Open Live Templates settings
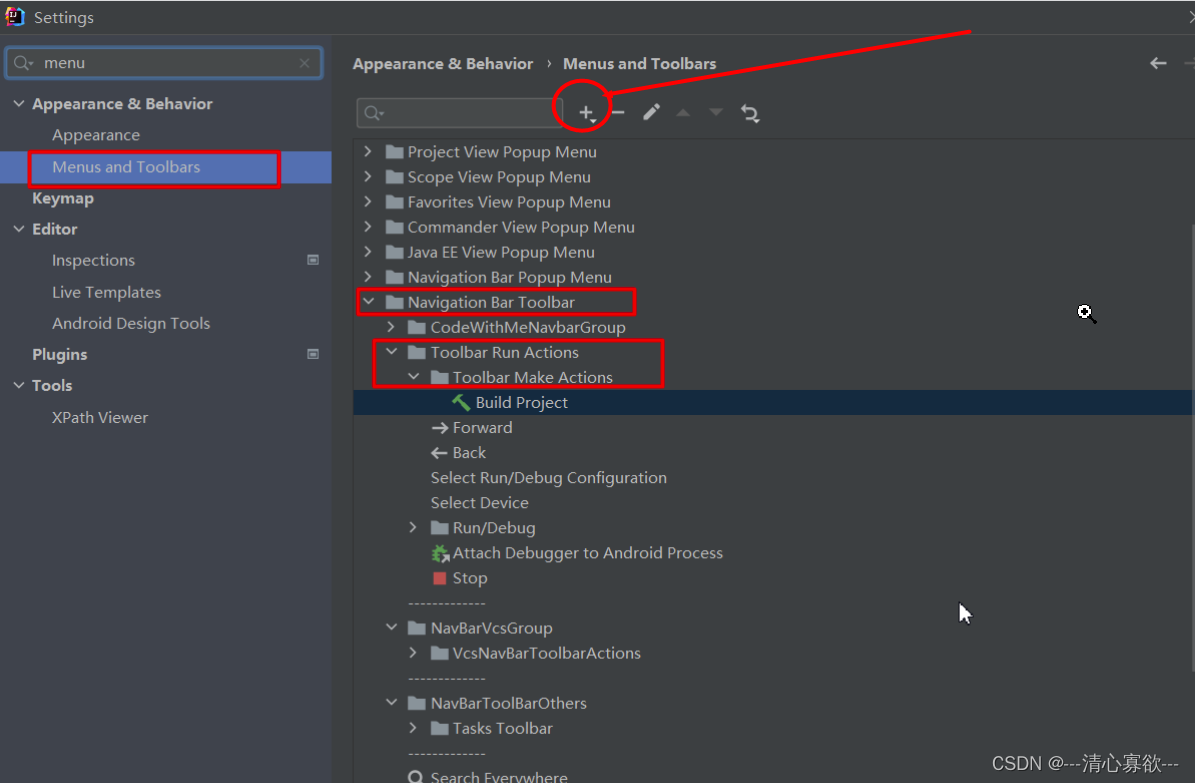The height and width of the screenshot is (783, 1195). click(x=107, y=292)
